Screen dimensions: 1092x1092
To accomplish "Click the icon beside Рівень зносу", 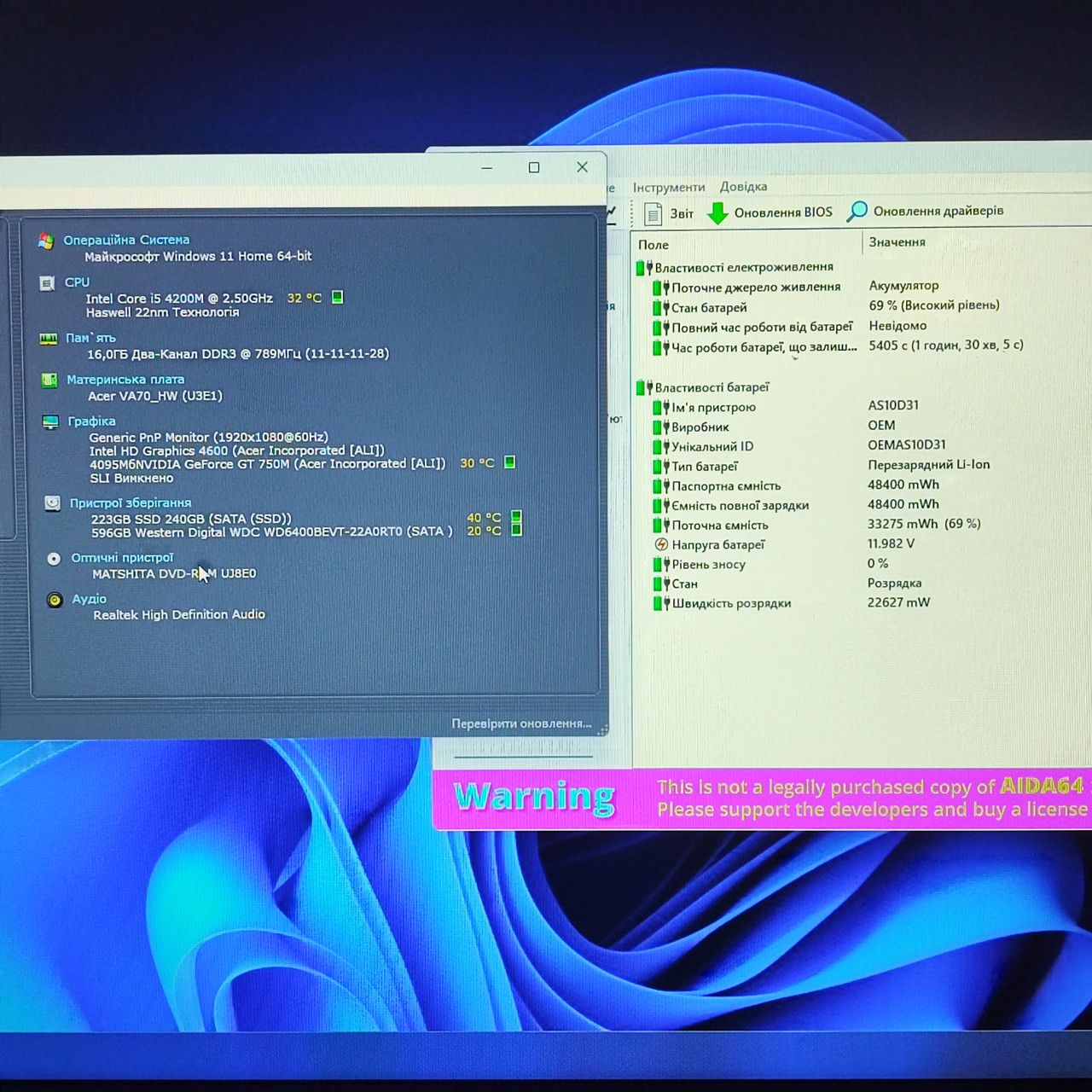I will coord(661,564).
